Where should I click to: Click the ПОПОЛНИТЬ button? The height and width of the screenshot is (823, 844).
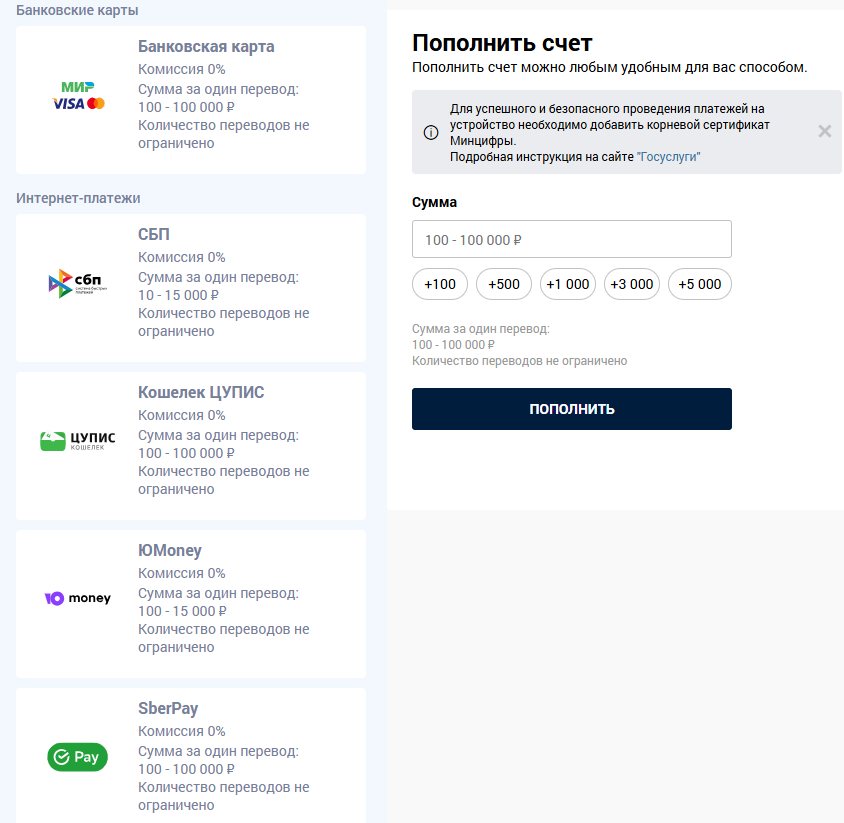[572, 409]
